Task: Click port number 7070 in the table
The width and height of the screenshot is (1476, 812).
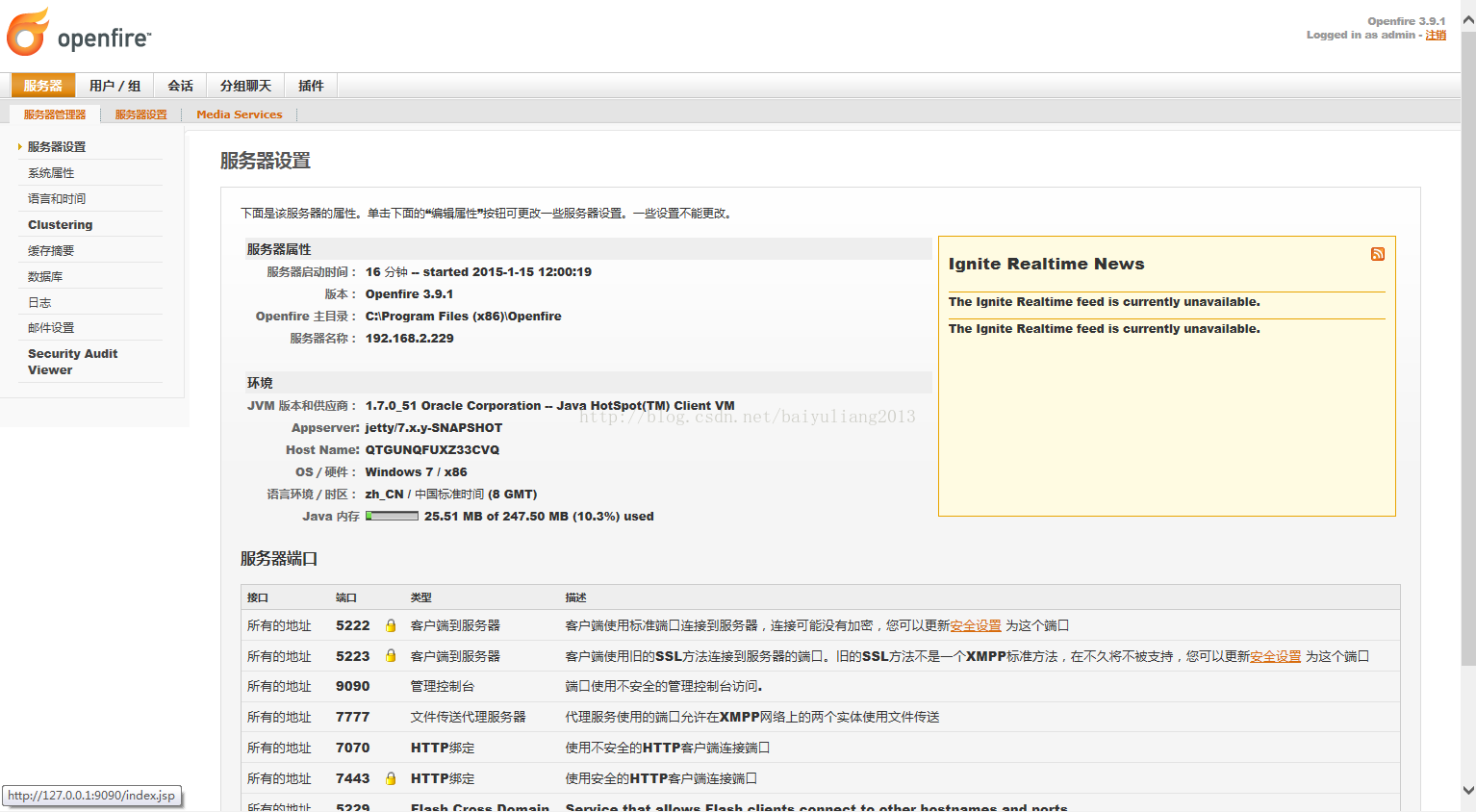Action: (352, 748)
